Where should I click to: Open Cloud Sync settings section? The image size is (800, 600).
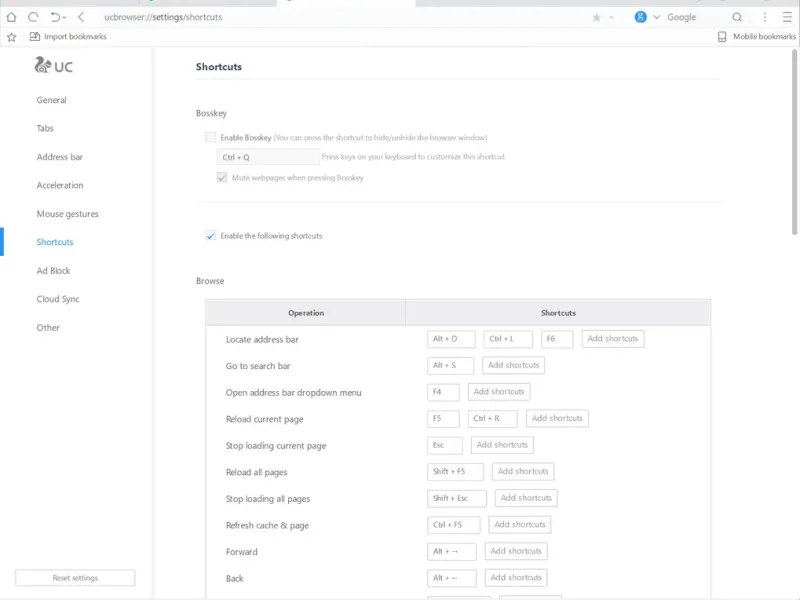(x=58, y=299)
